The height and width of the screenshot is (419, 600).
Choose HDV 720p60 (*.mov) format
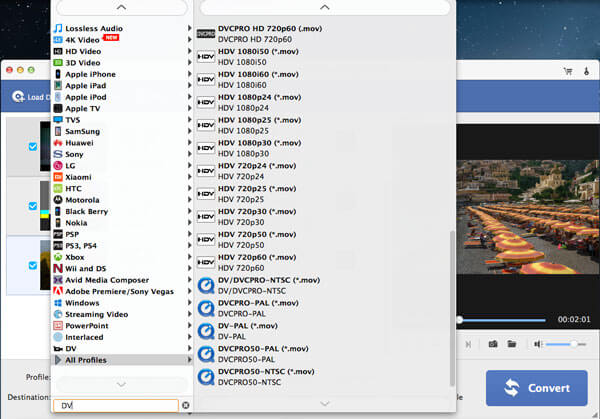[323, 262]
